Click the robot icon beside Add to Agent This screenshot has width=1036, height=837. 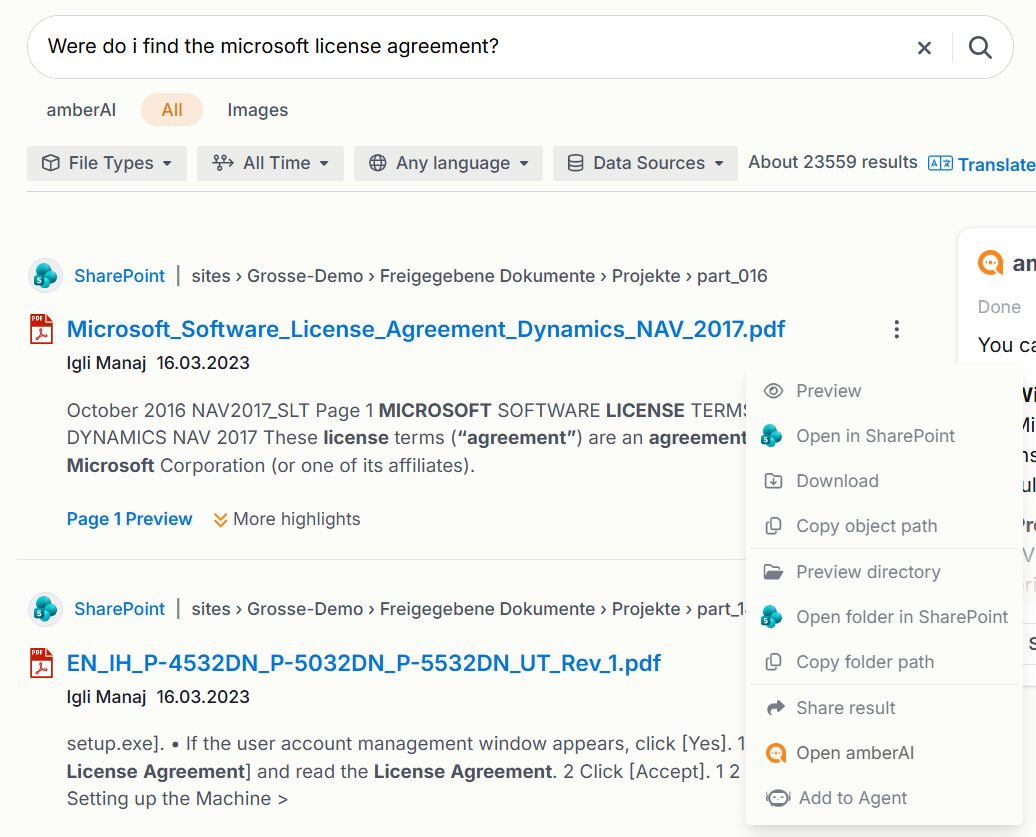pos(778,798)
